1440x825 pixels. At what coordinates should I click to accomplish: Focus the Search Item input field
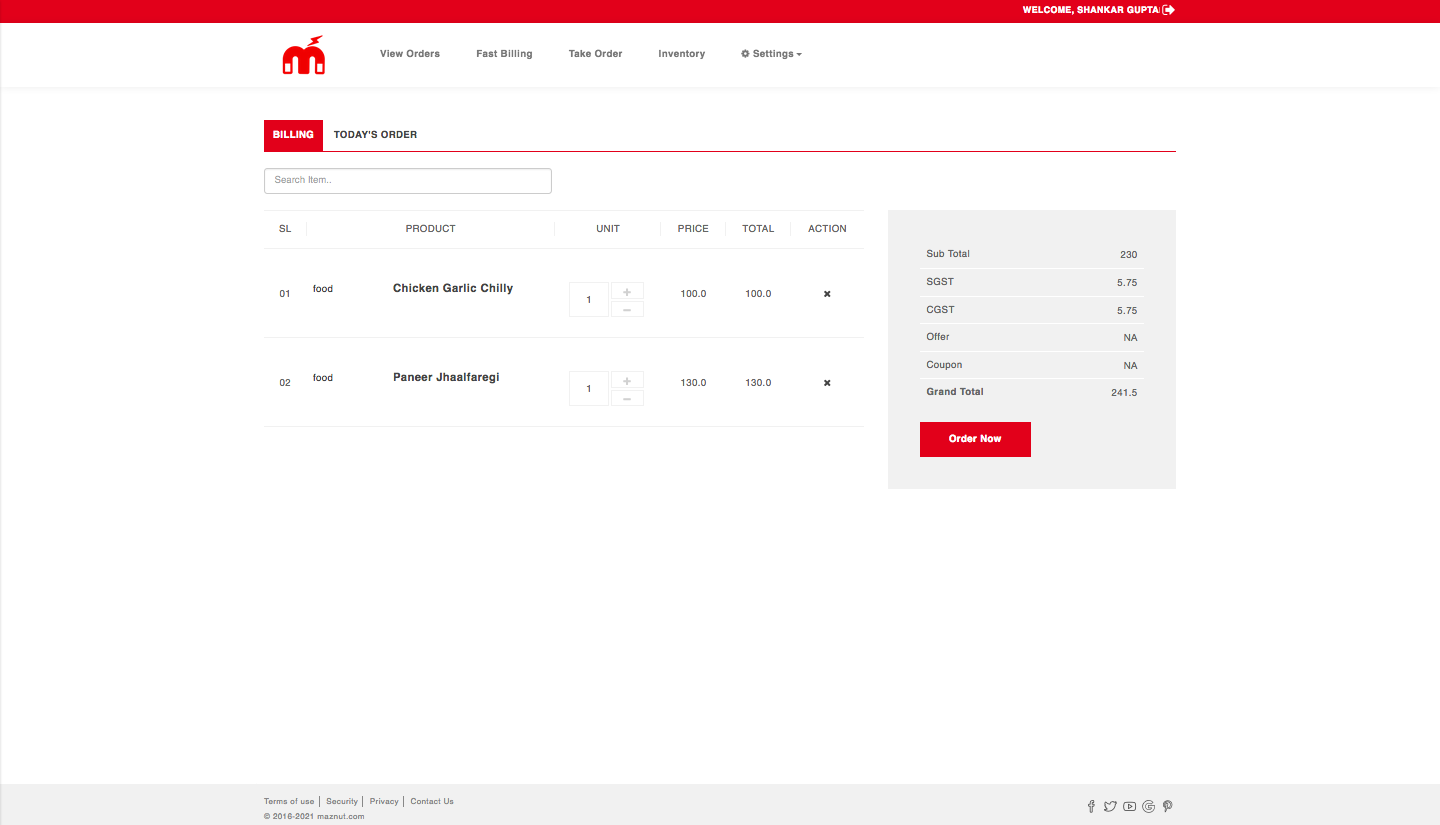point(408,181)
